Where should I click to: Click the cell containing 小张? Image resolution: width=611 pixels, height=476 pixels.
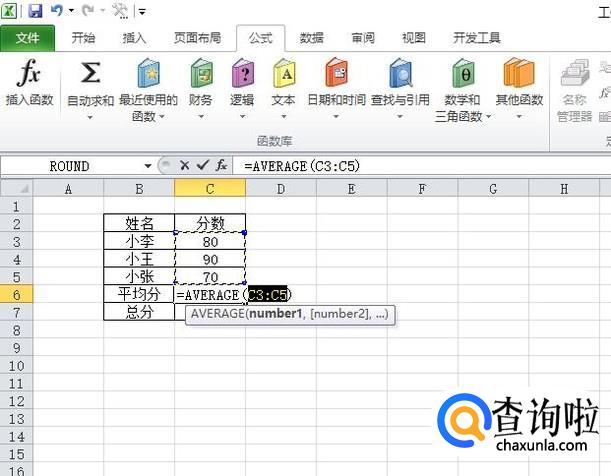click(x=139, y=277)
